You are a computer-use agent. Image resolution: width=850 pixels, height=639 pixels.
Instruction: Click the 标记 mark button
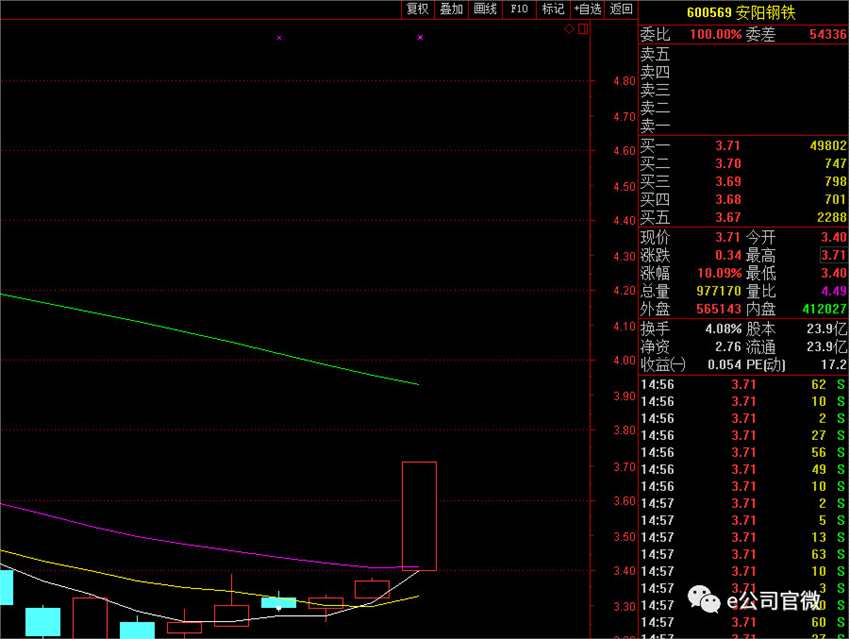coord(553,9)
